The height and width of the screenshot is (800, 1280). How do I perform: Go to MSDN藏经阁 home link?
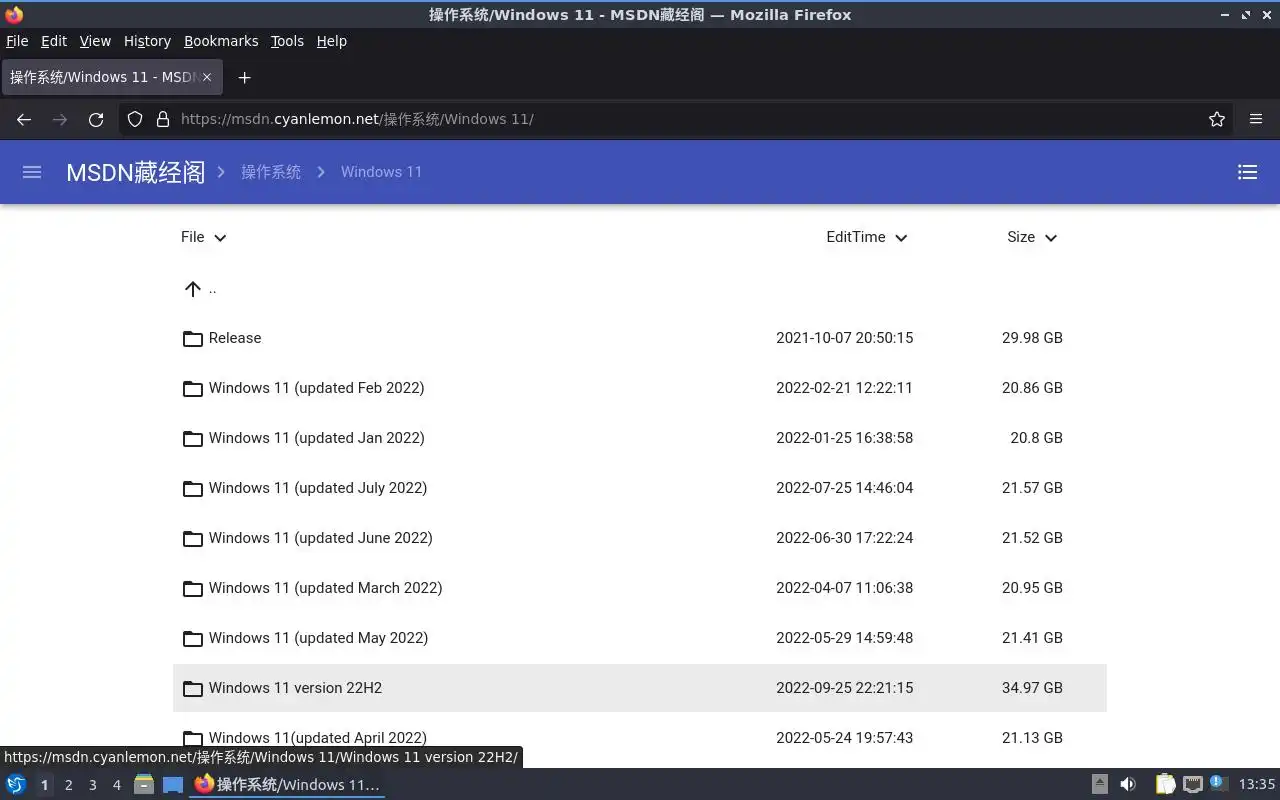coord(135,172)
